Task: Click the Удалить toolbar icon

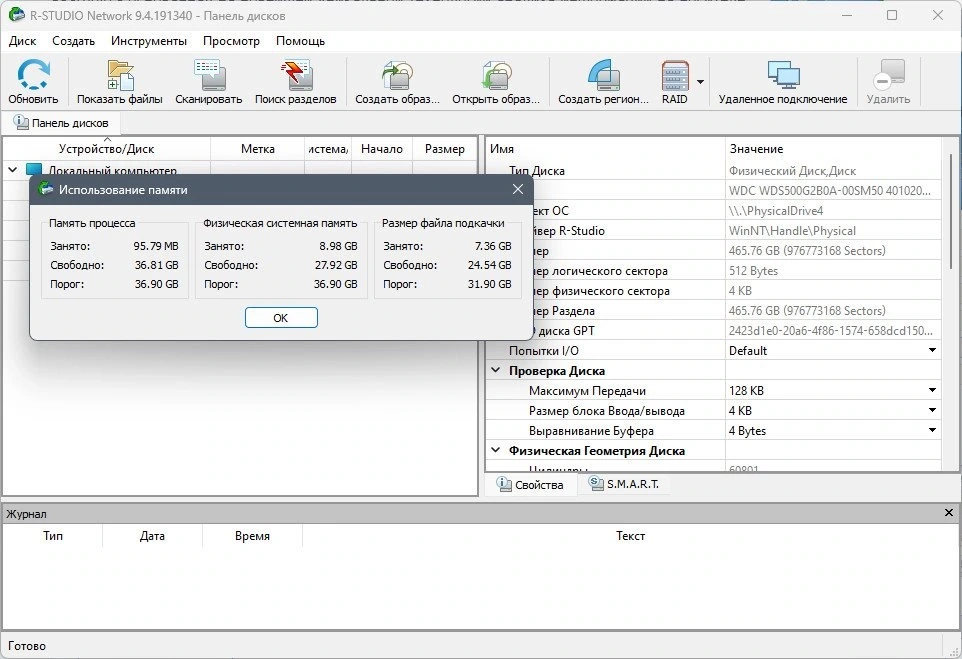Action: tap(888, 75)
